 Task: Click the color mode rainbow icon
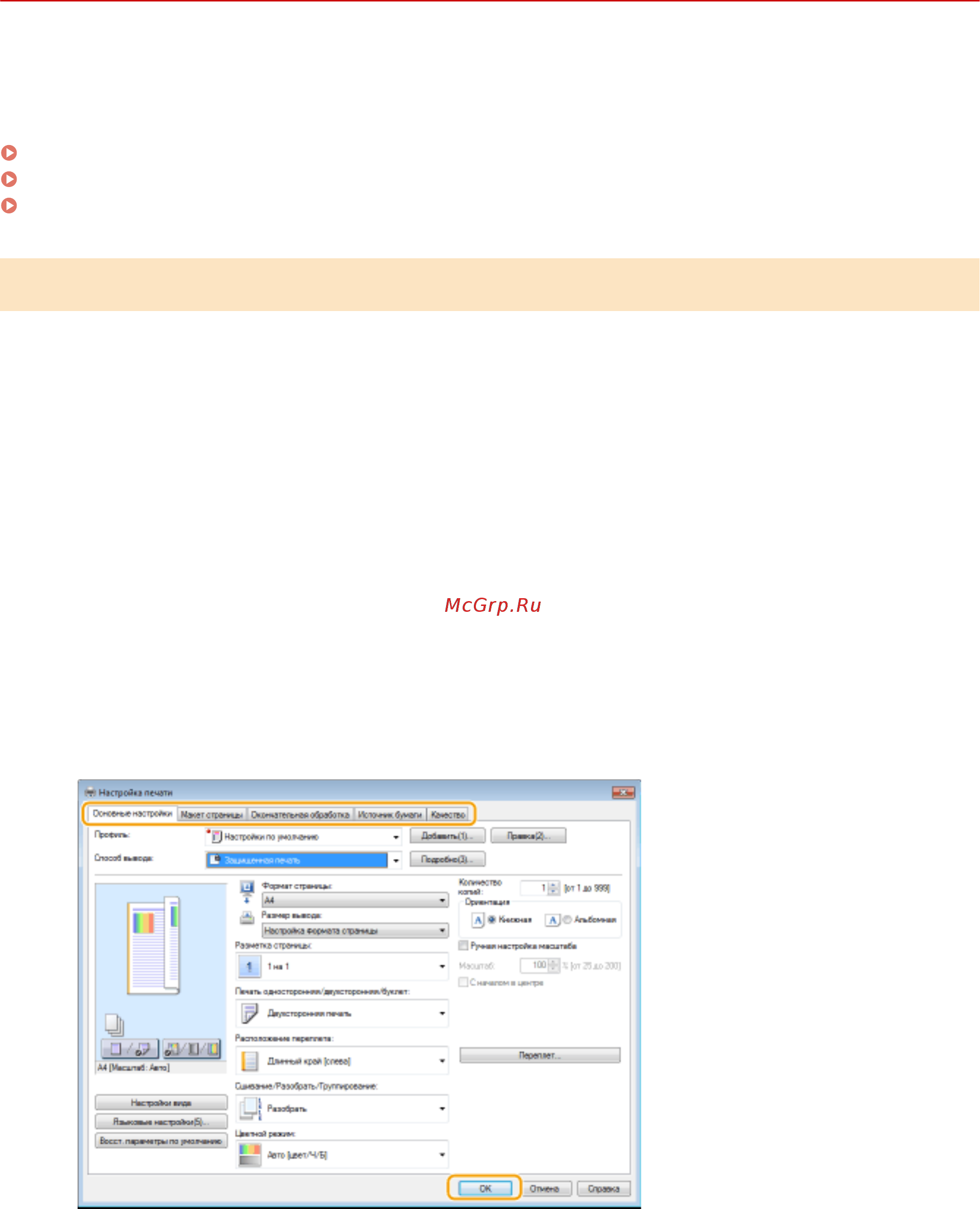(249, 1155)
